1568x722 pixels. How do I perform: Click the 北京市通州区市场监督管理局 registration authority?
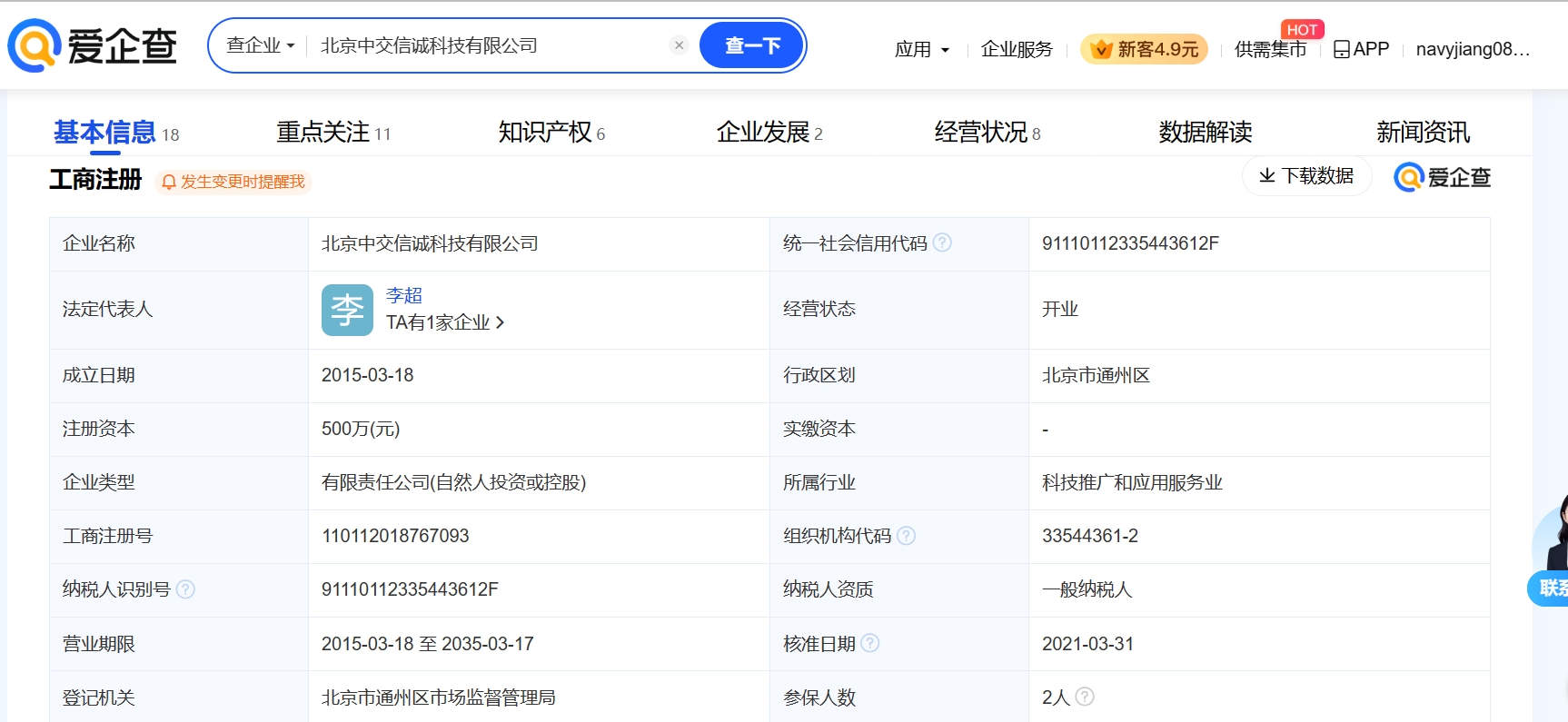point(439,697)
